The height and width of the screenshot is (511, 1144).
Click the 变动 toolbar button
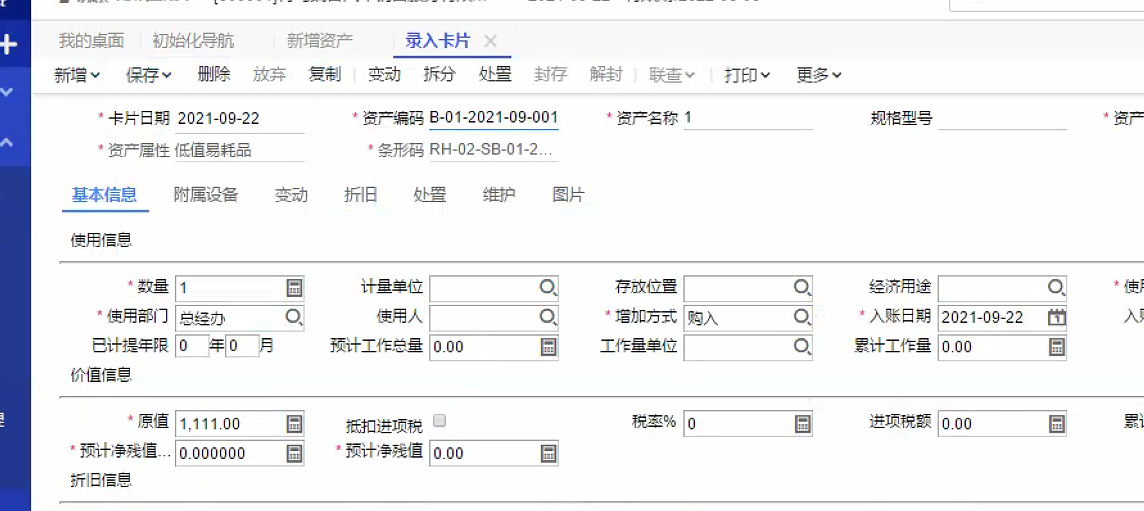(x=384, y=74)
